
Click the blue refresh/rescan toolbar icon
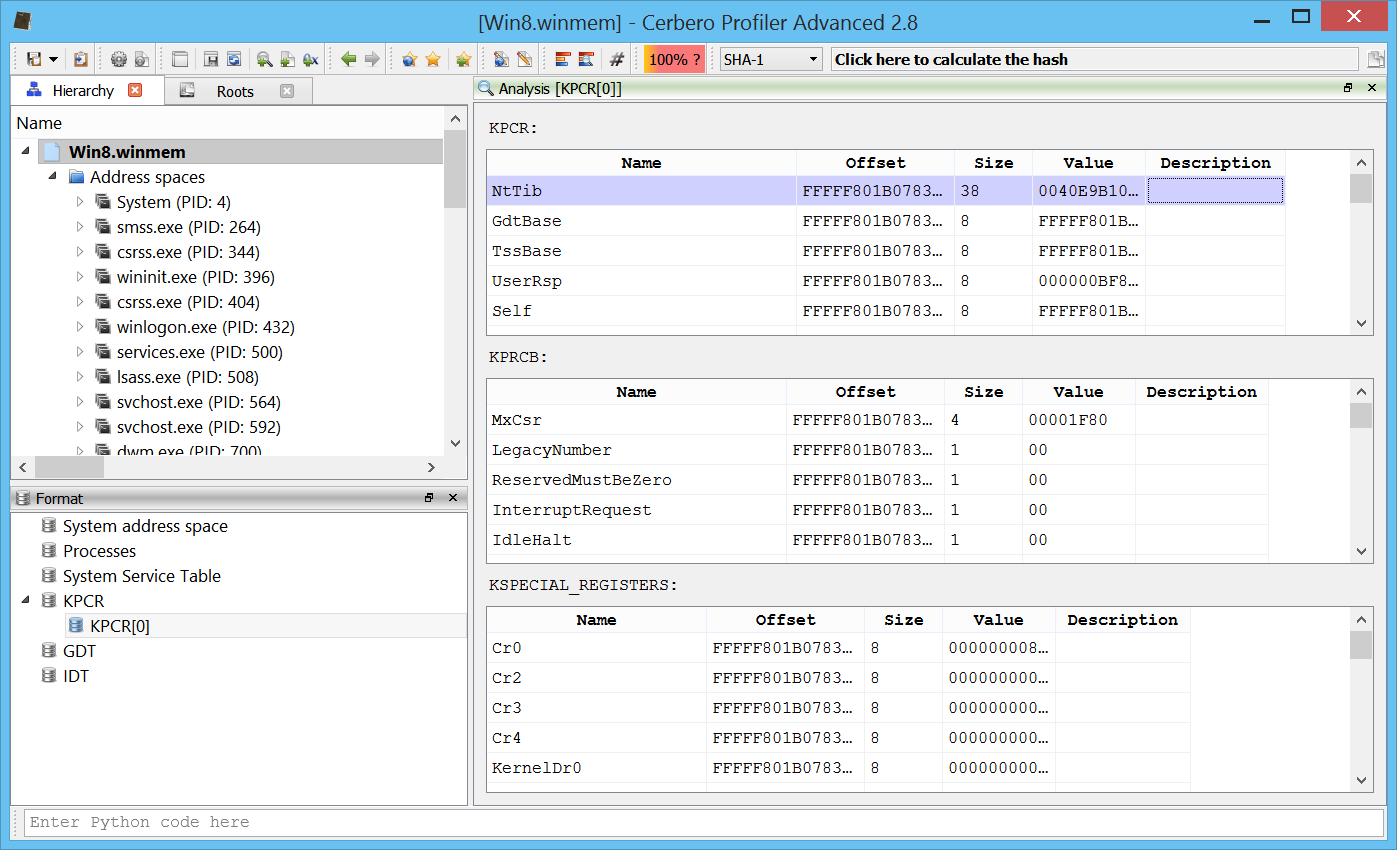point(234,59)
